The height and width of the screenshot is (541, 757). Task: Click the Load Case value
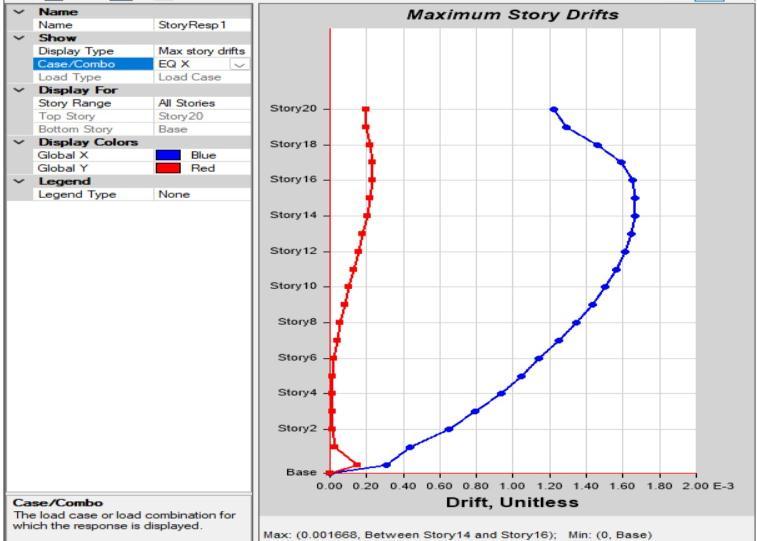[x=190, y=77]
